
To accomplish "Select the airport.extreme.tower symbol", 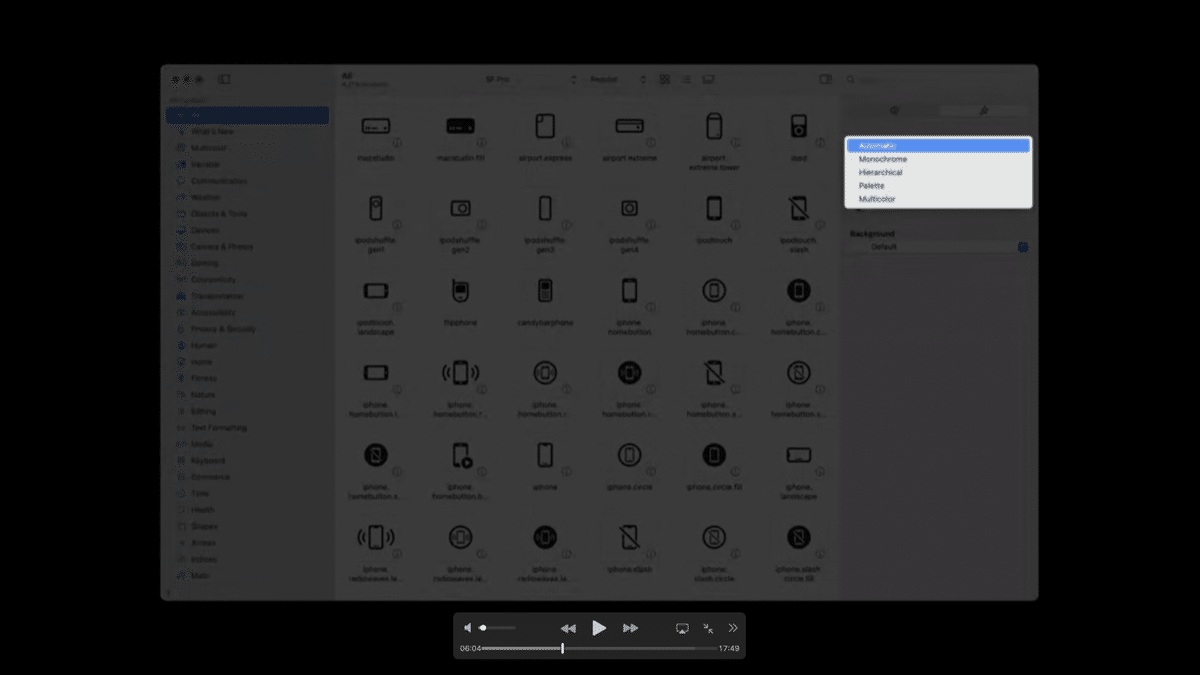I will (714, 127).
